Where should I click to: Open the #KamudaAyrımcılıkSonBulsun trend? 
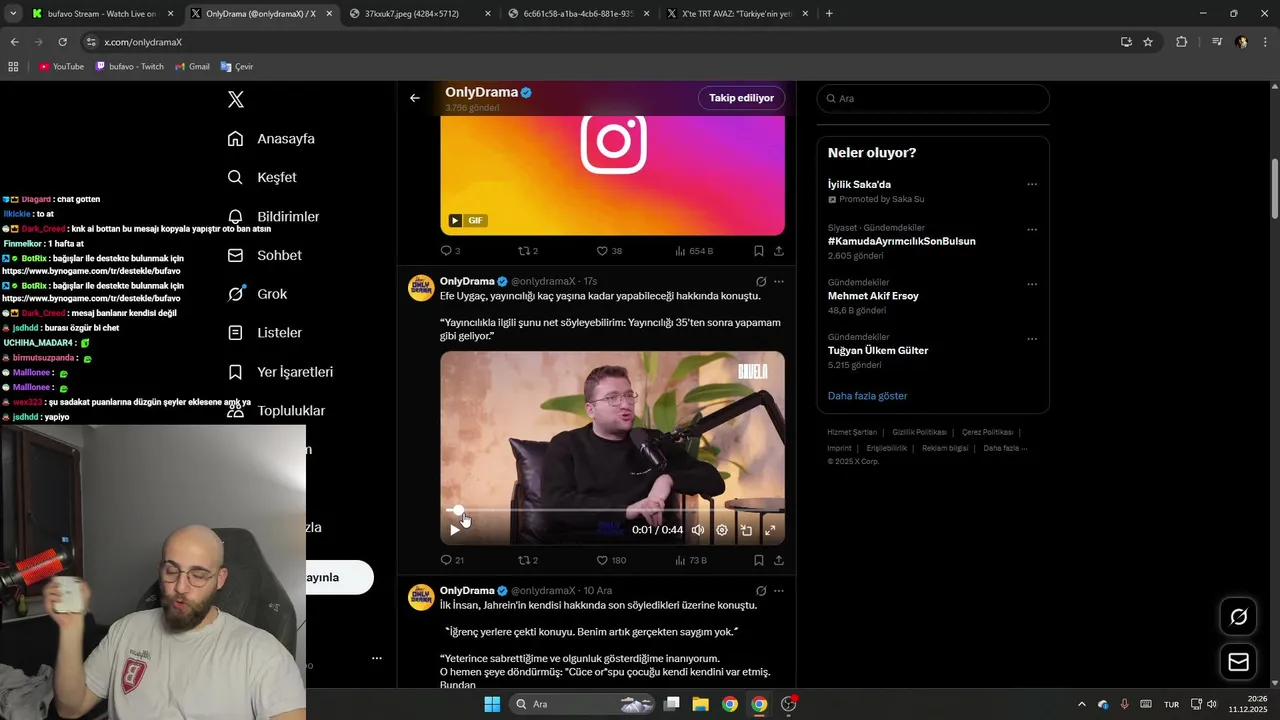tap(901, 241)
